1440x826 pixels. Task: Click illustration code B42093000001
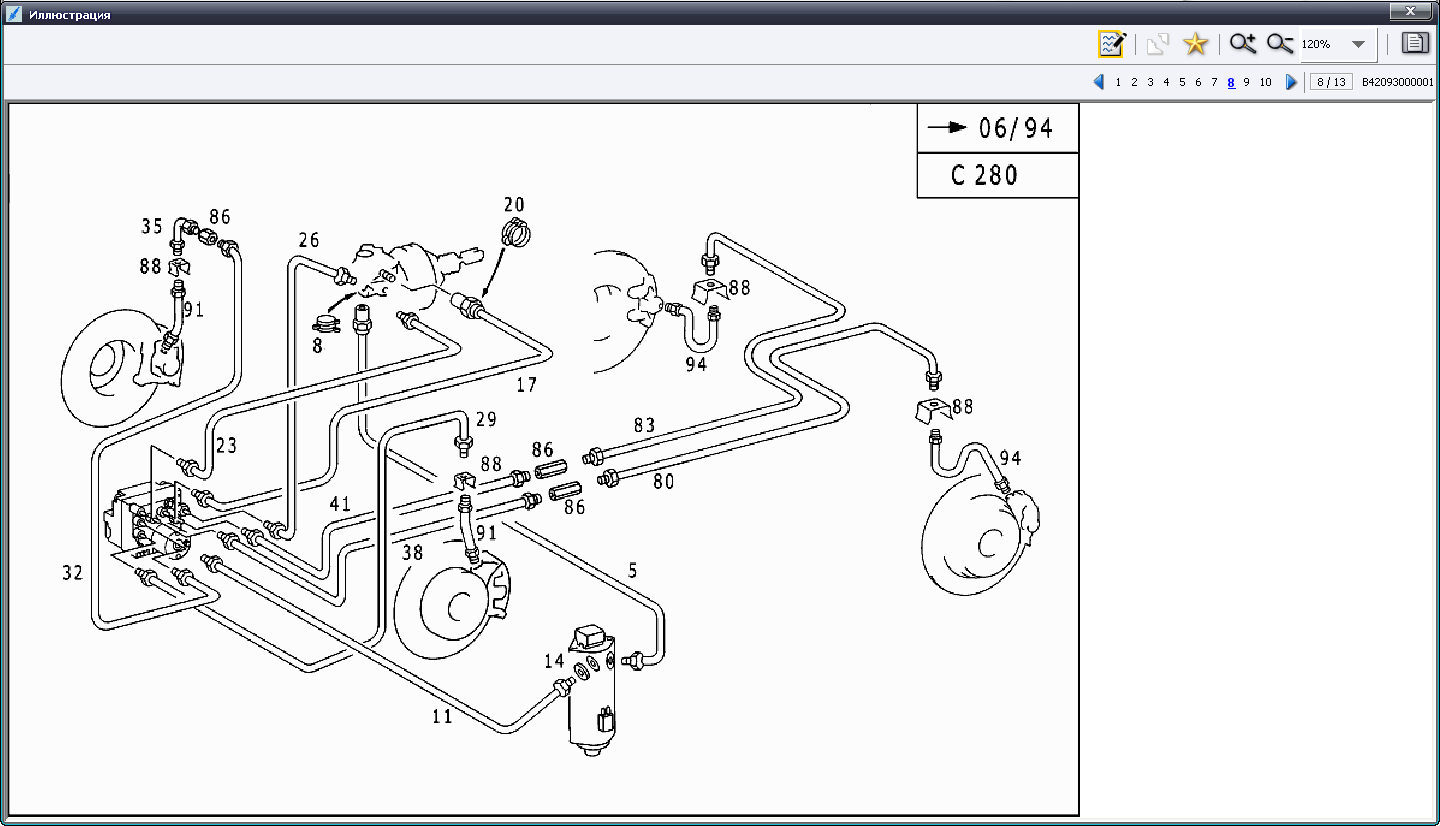point(1397,83)
